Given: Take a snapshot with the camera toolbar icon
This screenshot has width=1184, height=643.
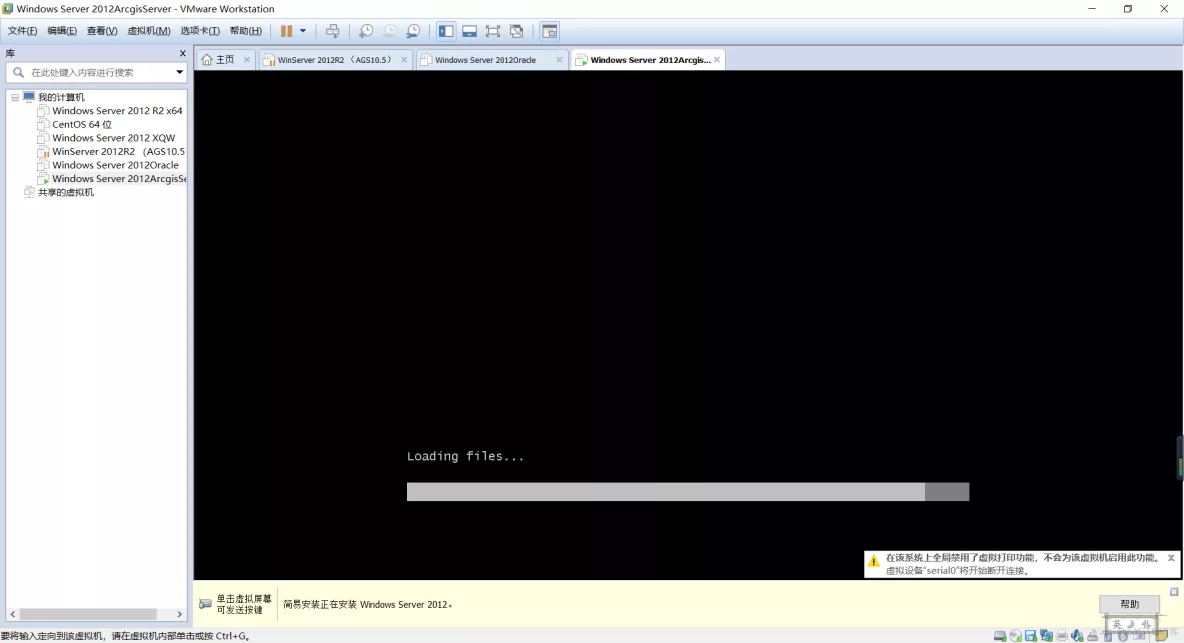Looking at the screenshot, I should click(366, 30).
